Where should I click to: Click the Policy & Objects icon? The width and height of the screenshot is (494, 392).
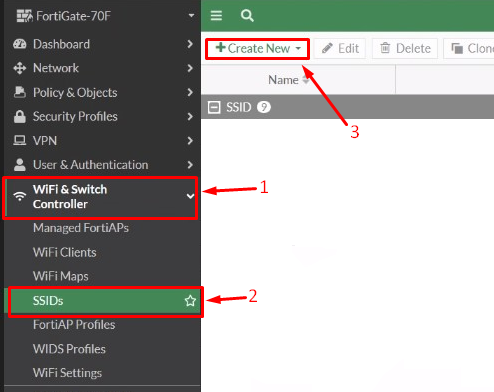pos(20,92)
